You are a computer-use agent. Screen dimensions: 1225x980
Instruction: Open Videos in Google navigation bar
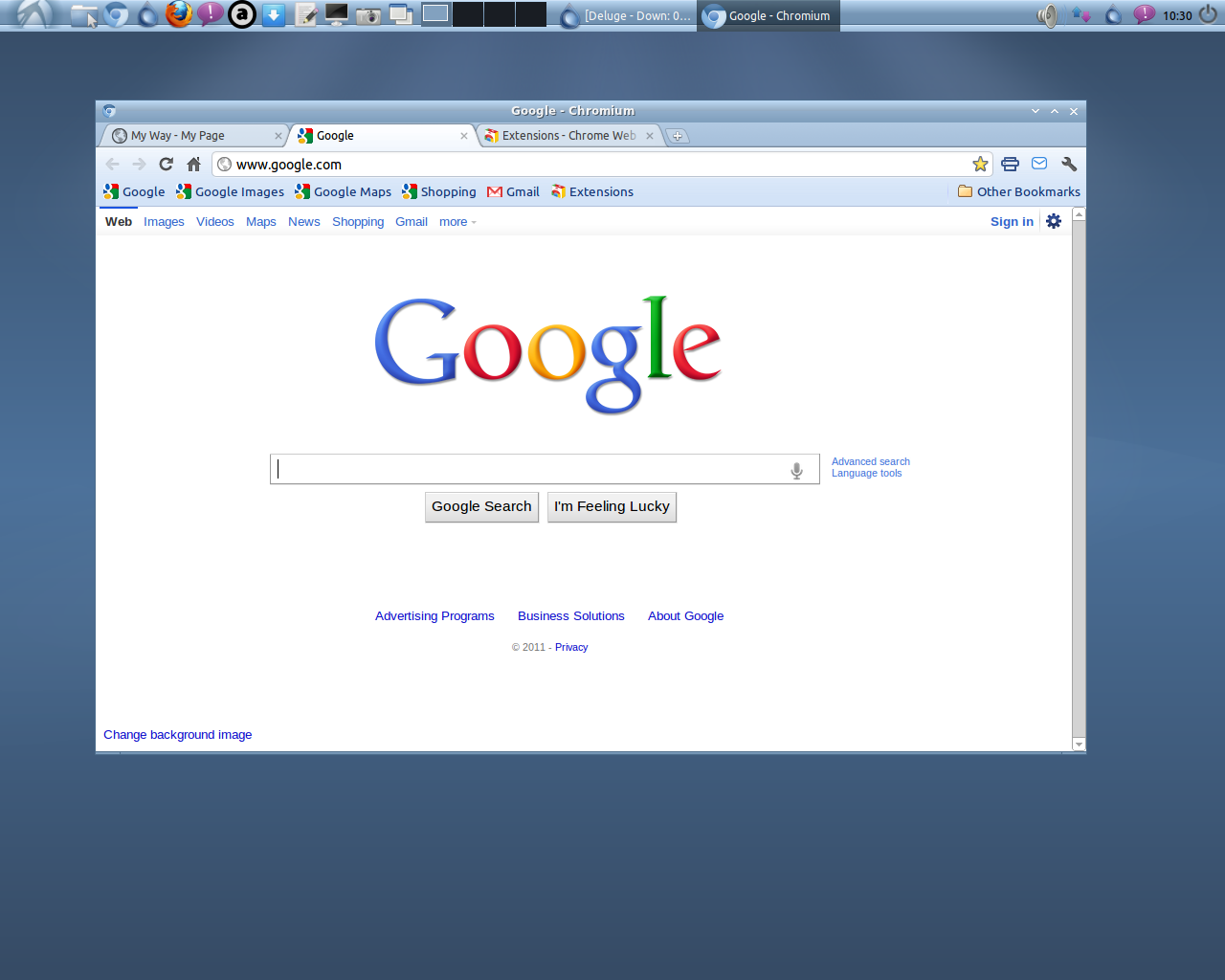click(215, 222)
